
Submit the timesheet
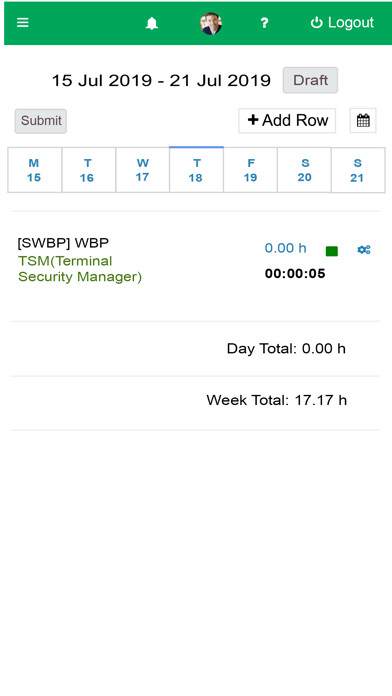(x=41, y=121)
